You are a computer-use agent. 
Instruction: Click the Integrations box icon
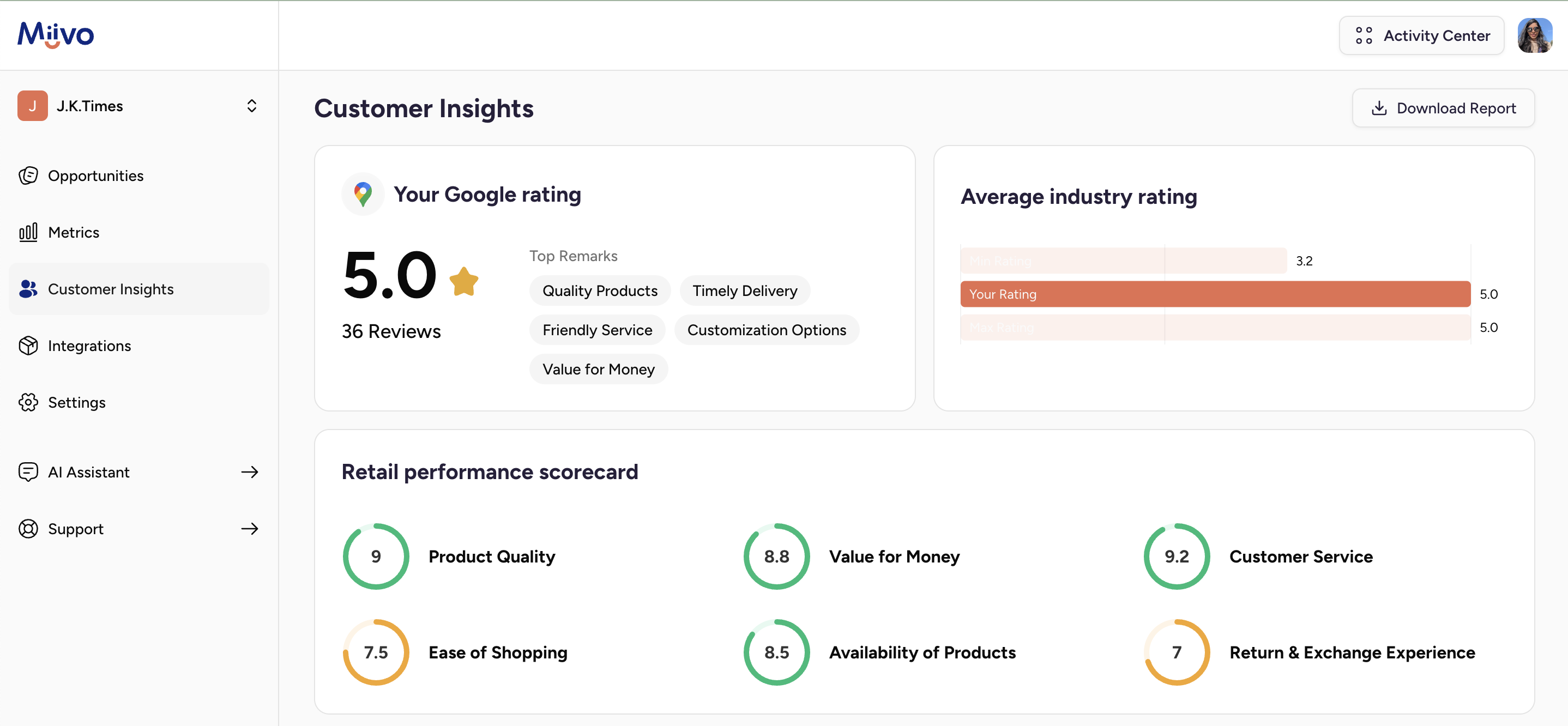28,346
